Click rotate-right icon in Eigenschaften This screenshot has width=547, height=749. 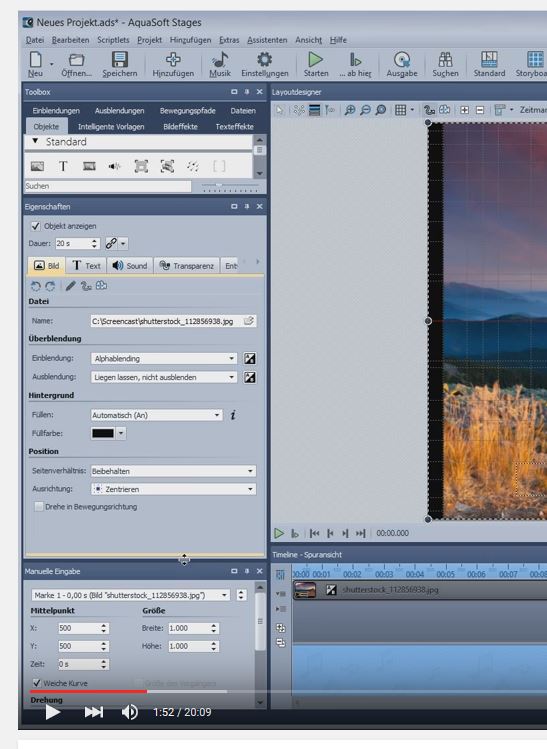[x=50, y=286]
